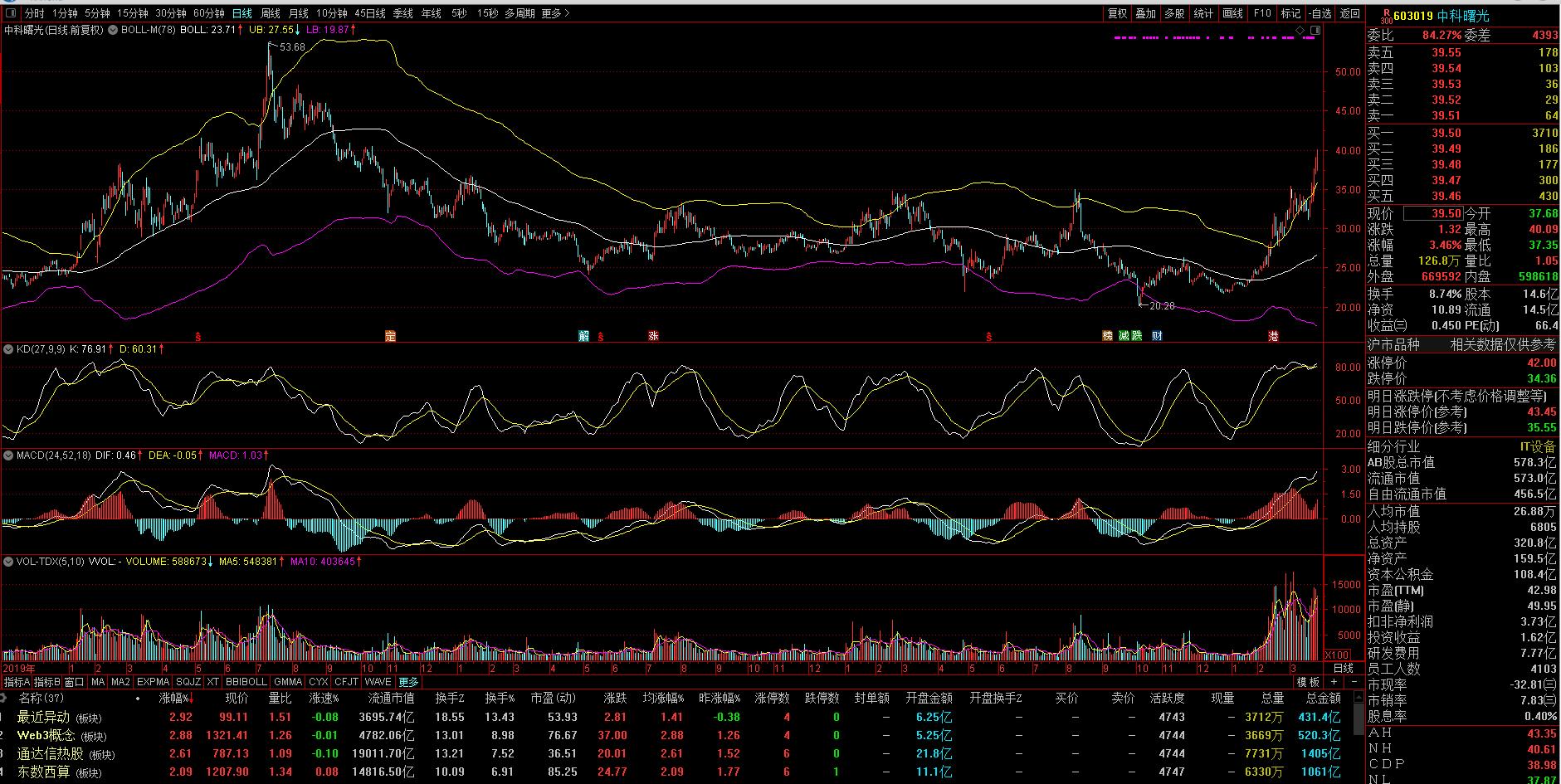
Task: Toggle the -自选 watchlist button
Action: (1320, 13)
